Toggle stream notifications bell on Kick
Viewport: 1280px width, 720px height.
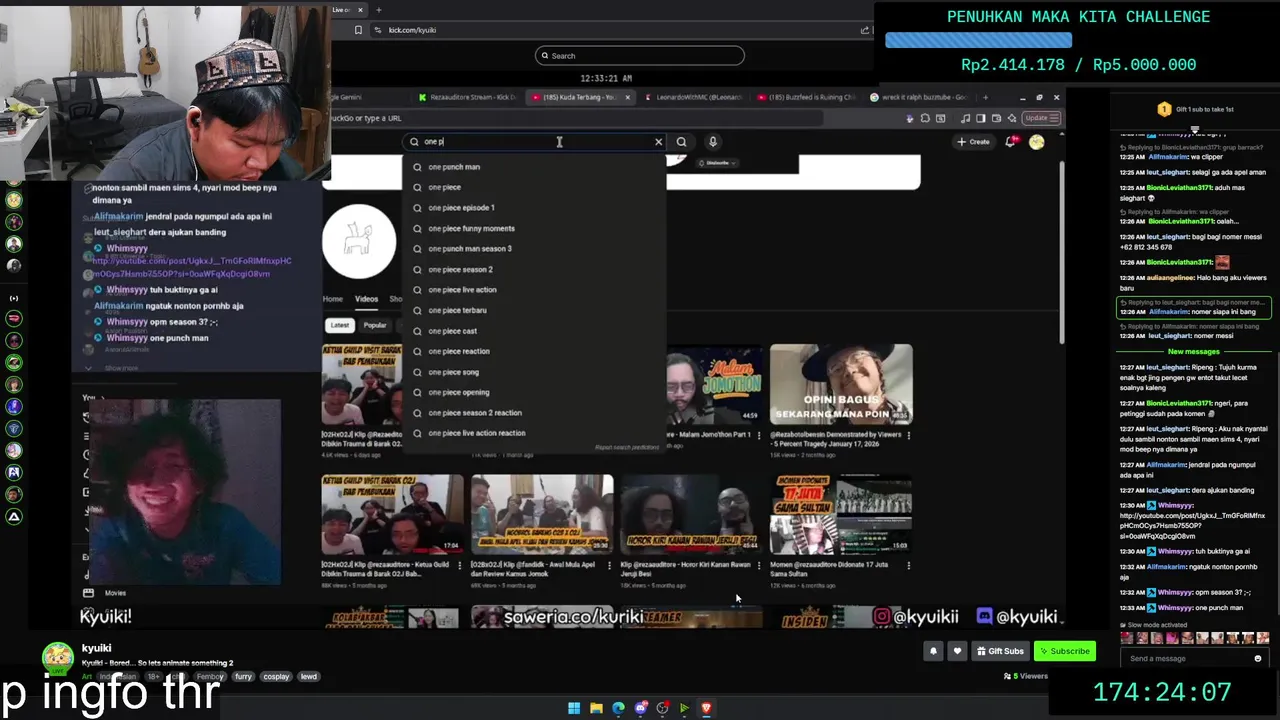pos(933,651)
